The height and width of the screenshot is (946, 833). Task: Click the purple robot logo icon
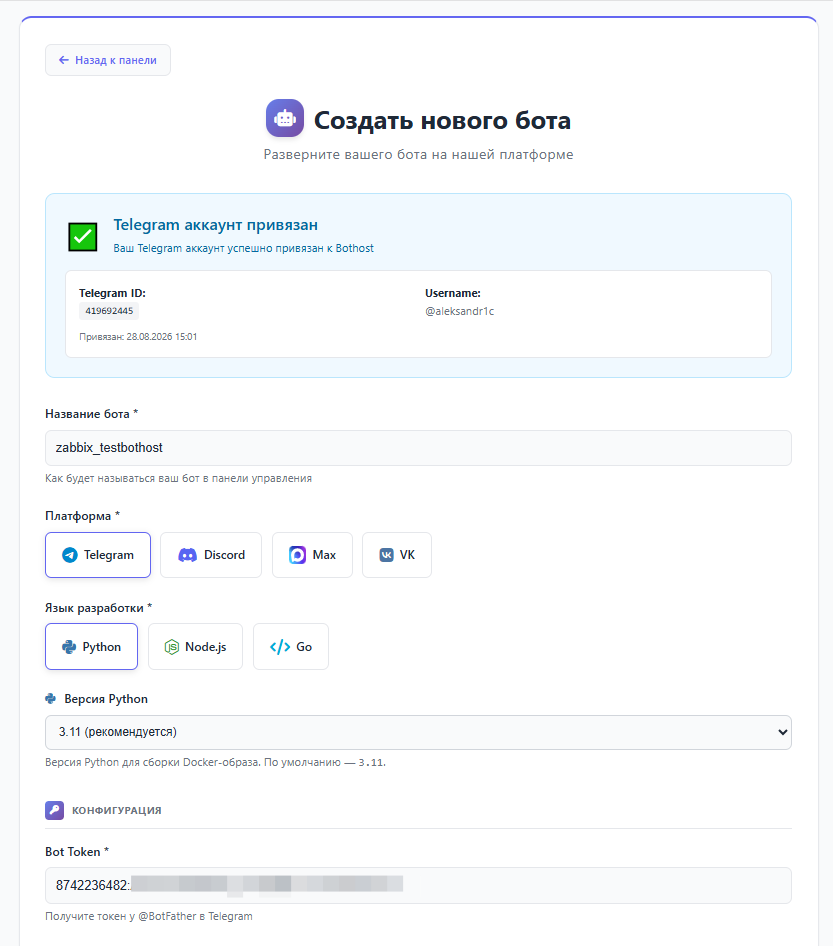(x=285, y=118)
